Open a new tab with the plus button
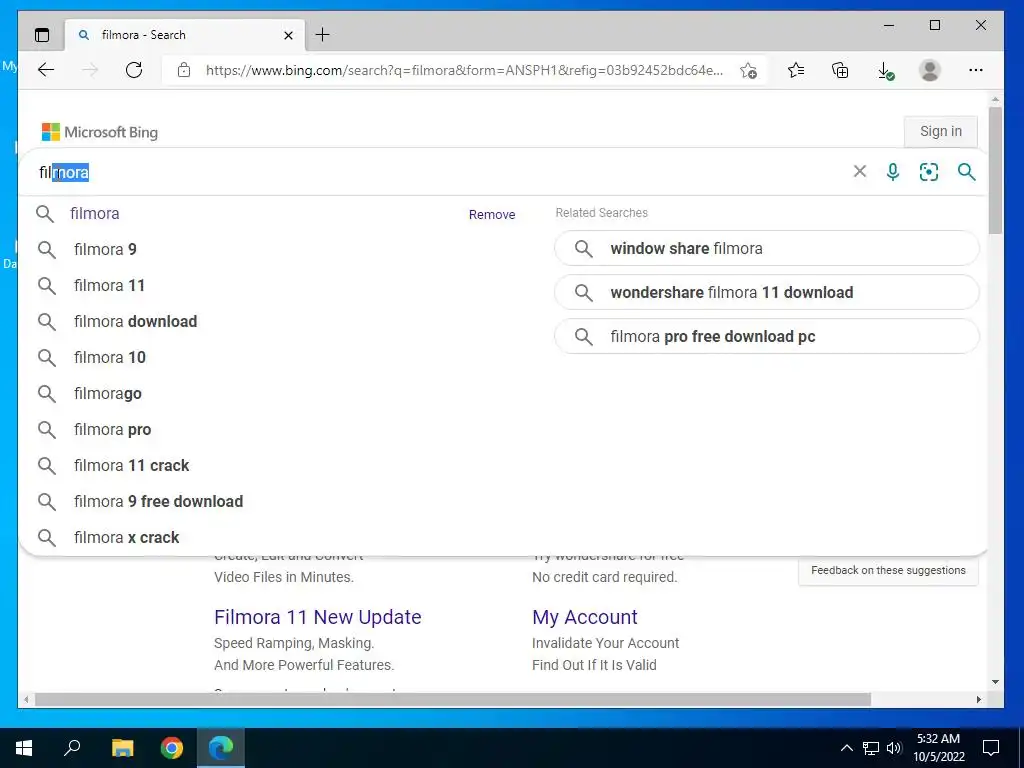1024x768 pixels. [323, 35]
